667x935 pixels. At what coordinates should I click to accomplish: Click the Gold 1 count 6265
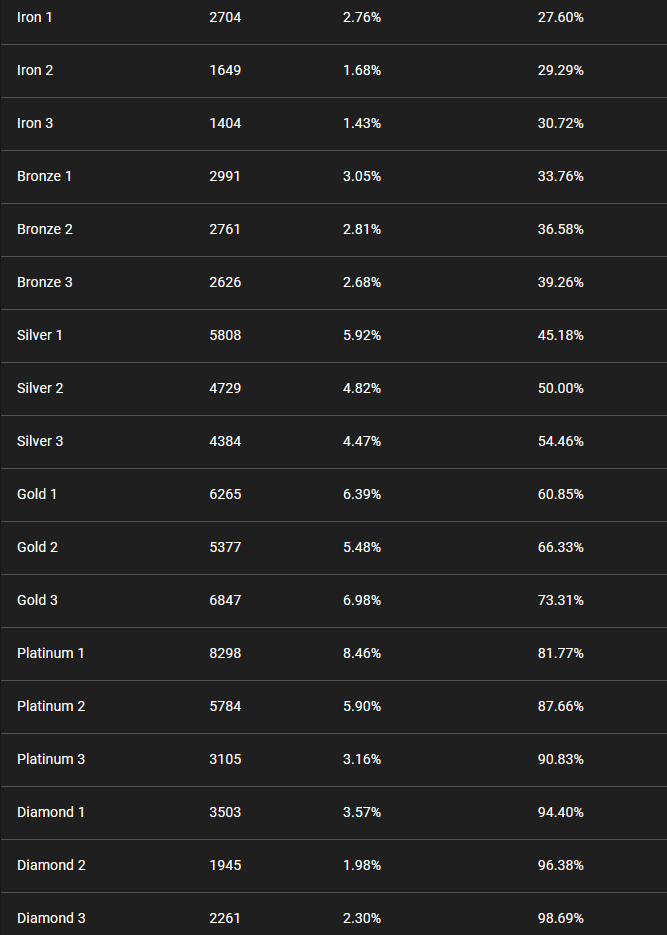pos(225,494)
